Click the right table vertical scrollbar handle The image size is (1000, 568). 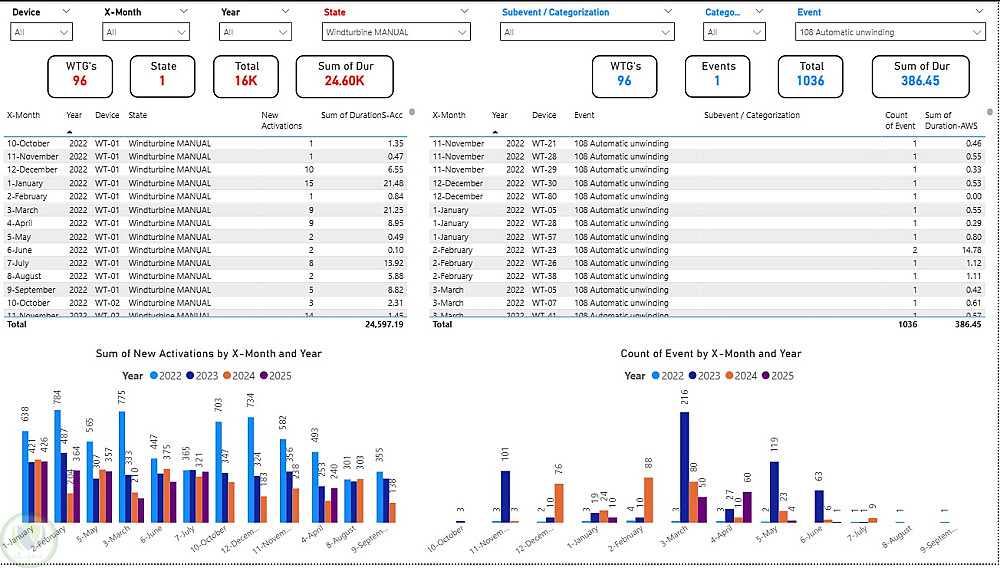989,112
